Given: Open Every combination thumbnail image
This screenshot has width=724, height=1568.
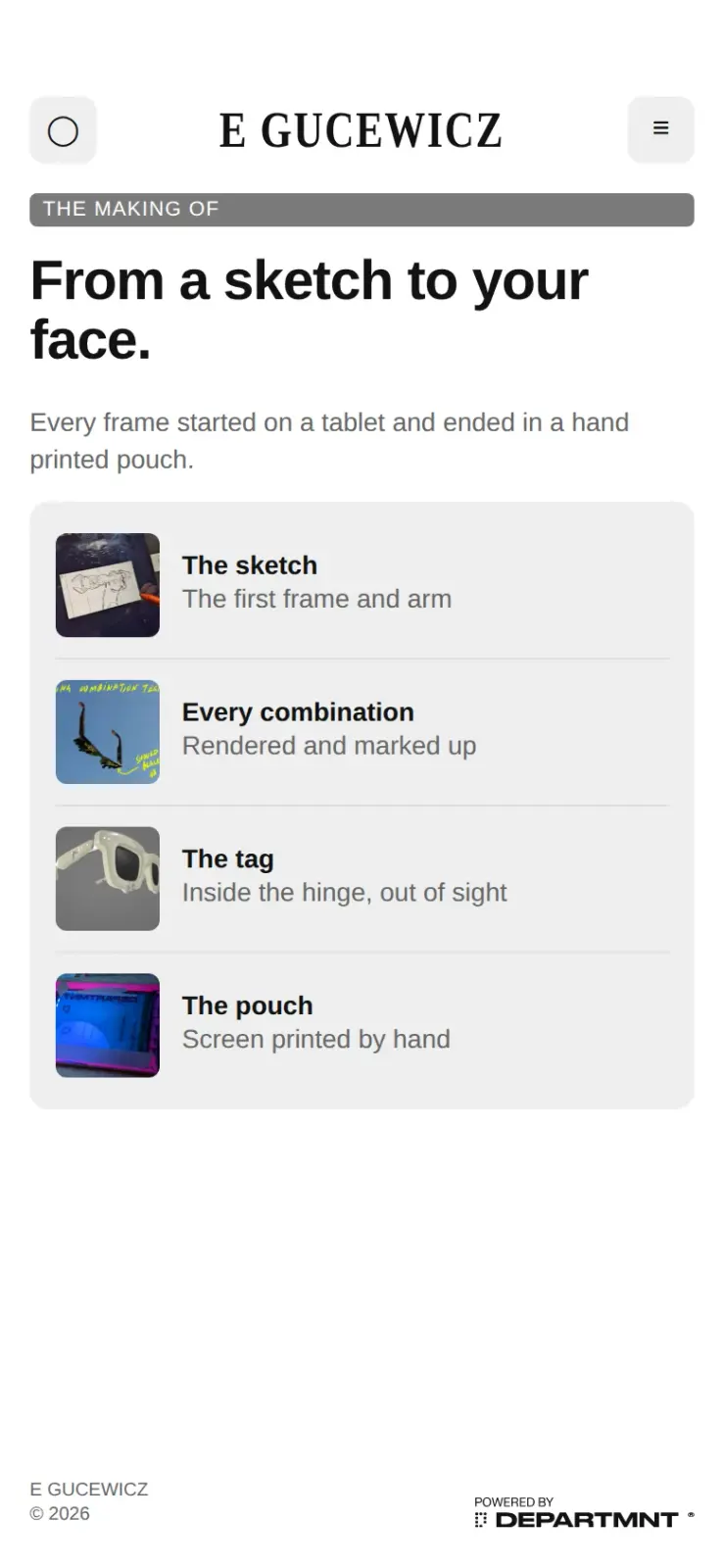Looking at the screenshot, I should pos(108,732).
